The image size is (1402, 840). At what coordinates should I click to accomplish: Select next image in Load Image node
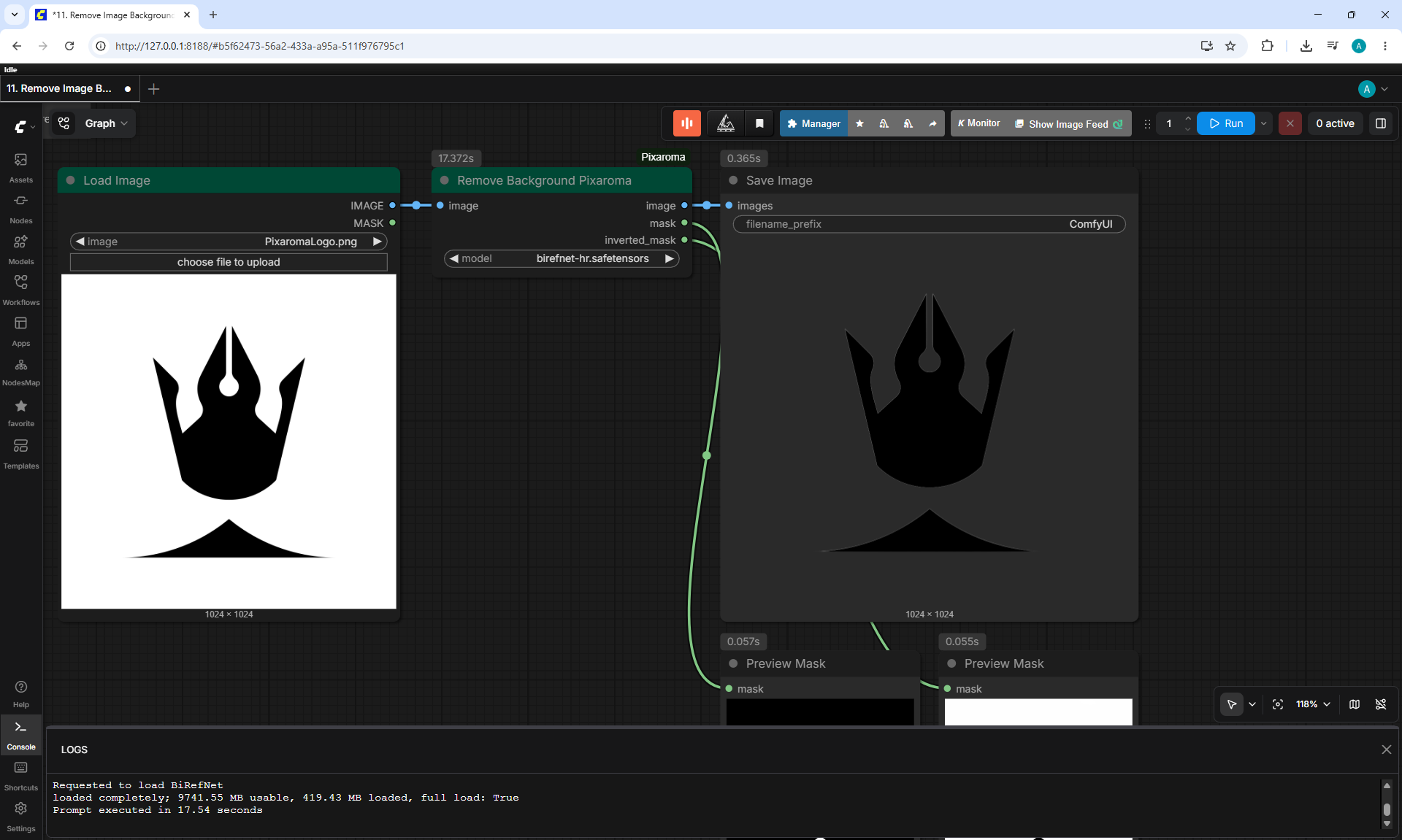(377, 242)
